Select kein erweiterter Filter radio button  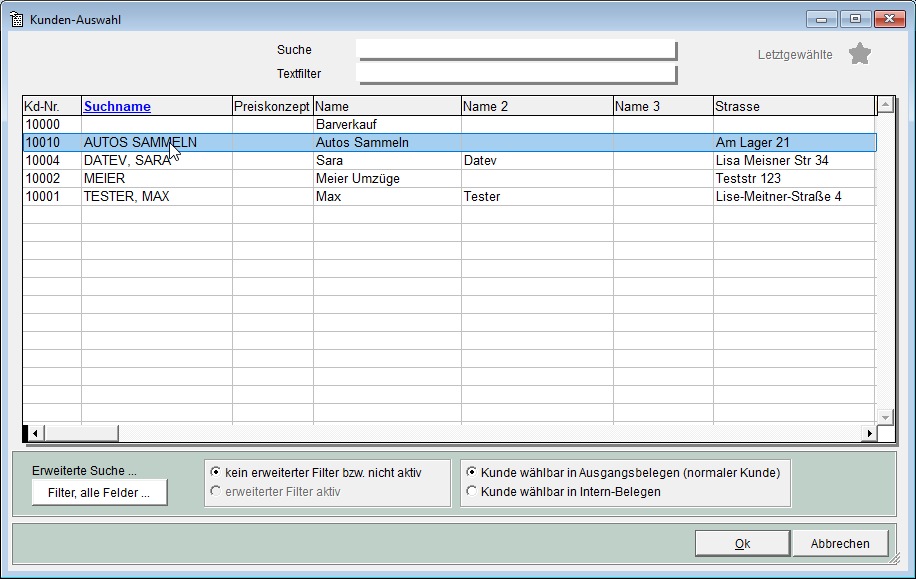click(x=216, y=472)
